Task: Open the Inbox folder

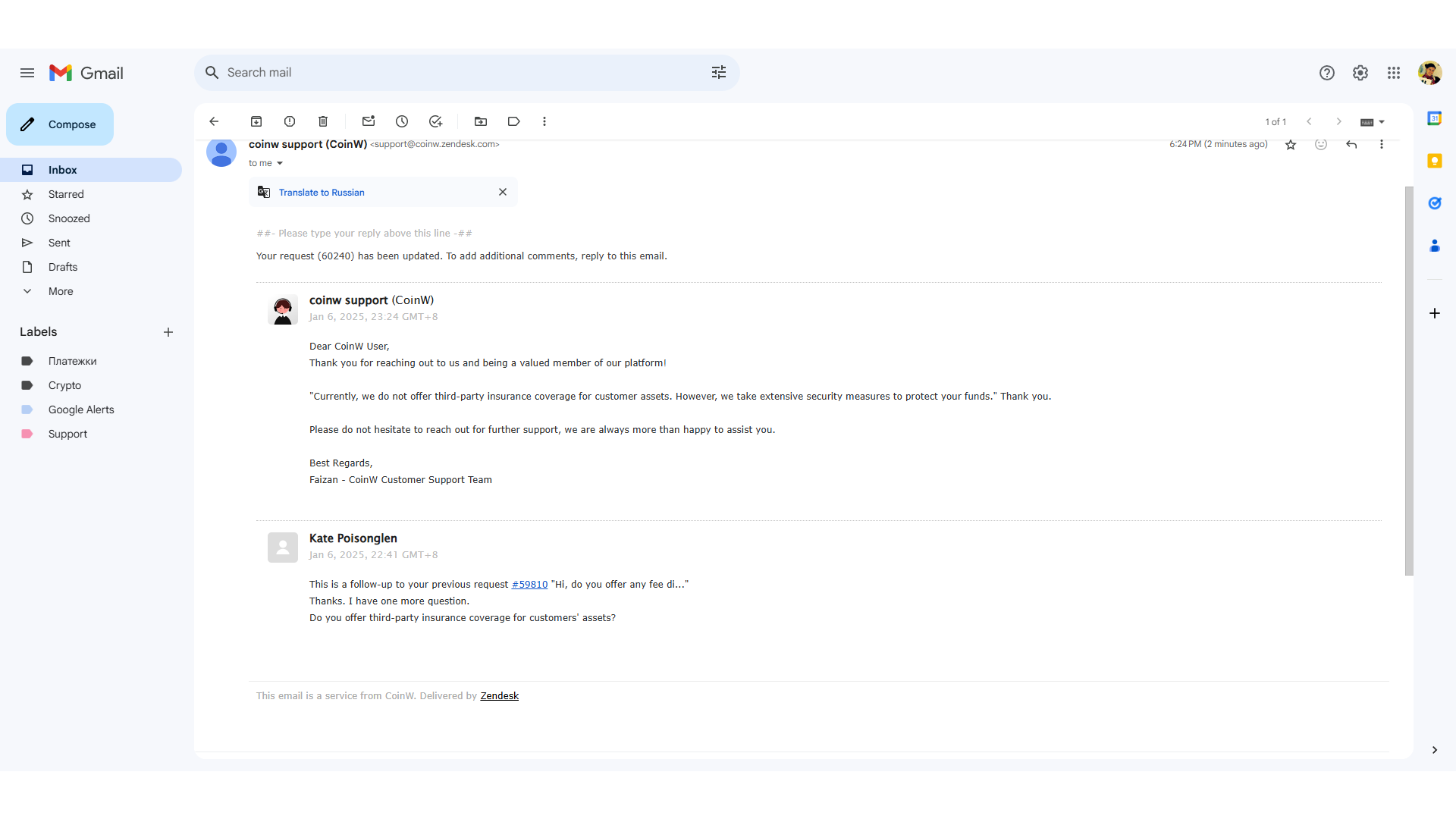Action: [91, 170]
